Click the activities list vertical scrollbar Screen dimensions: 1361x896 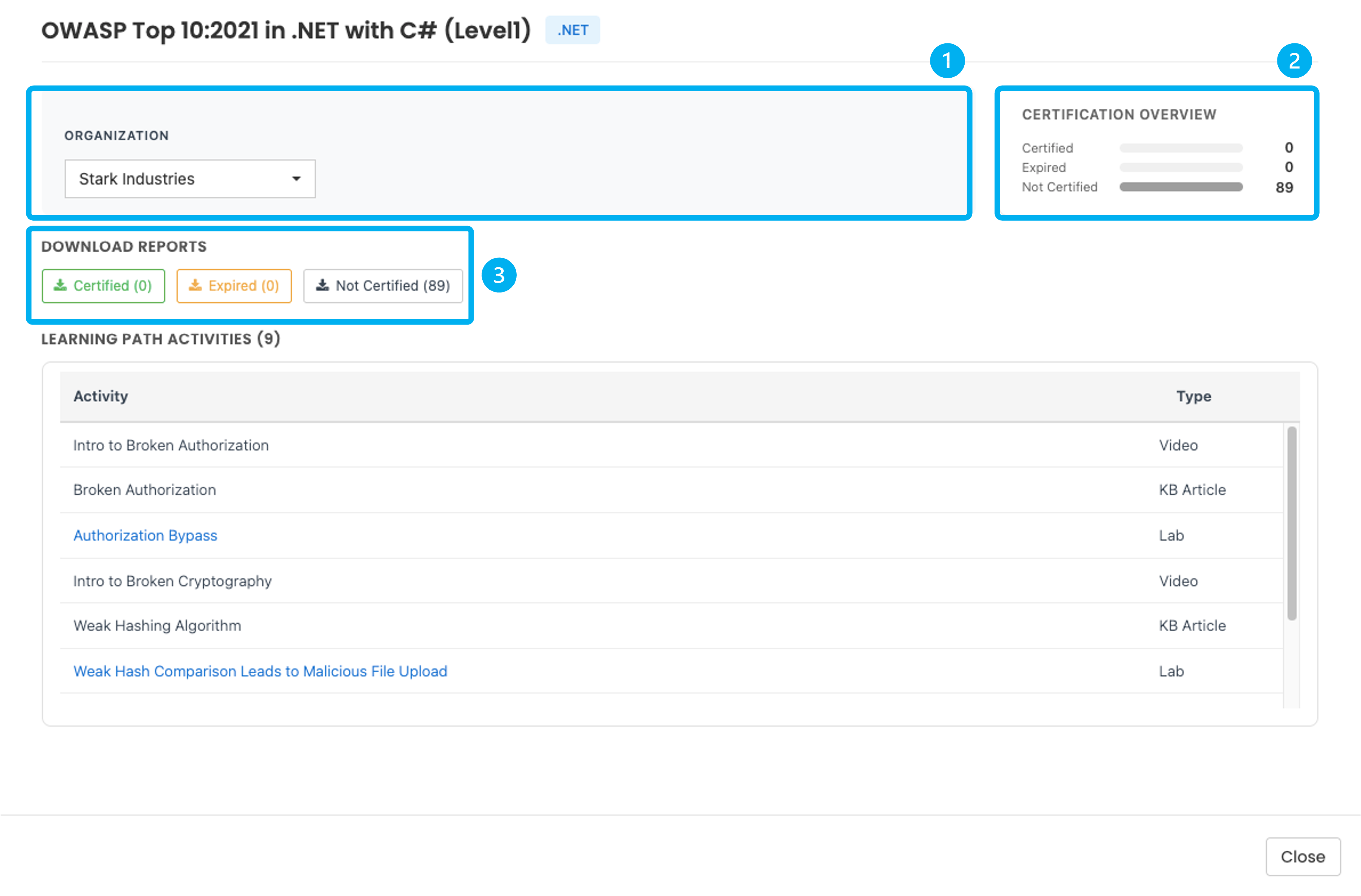tap(1292, 523)
